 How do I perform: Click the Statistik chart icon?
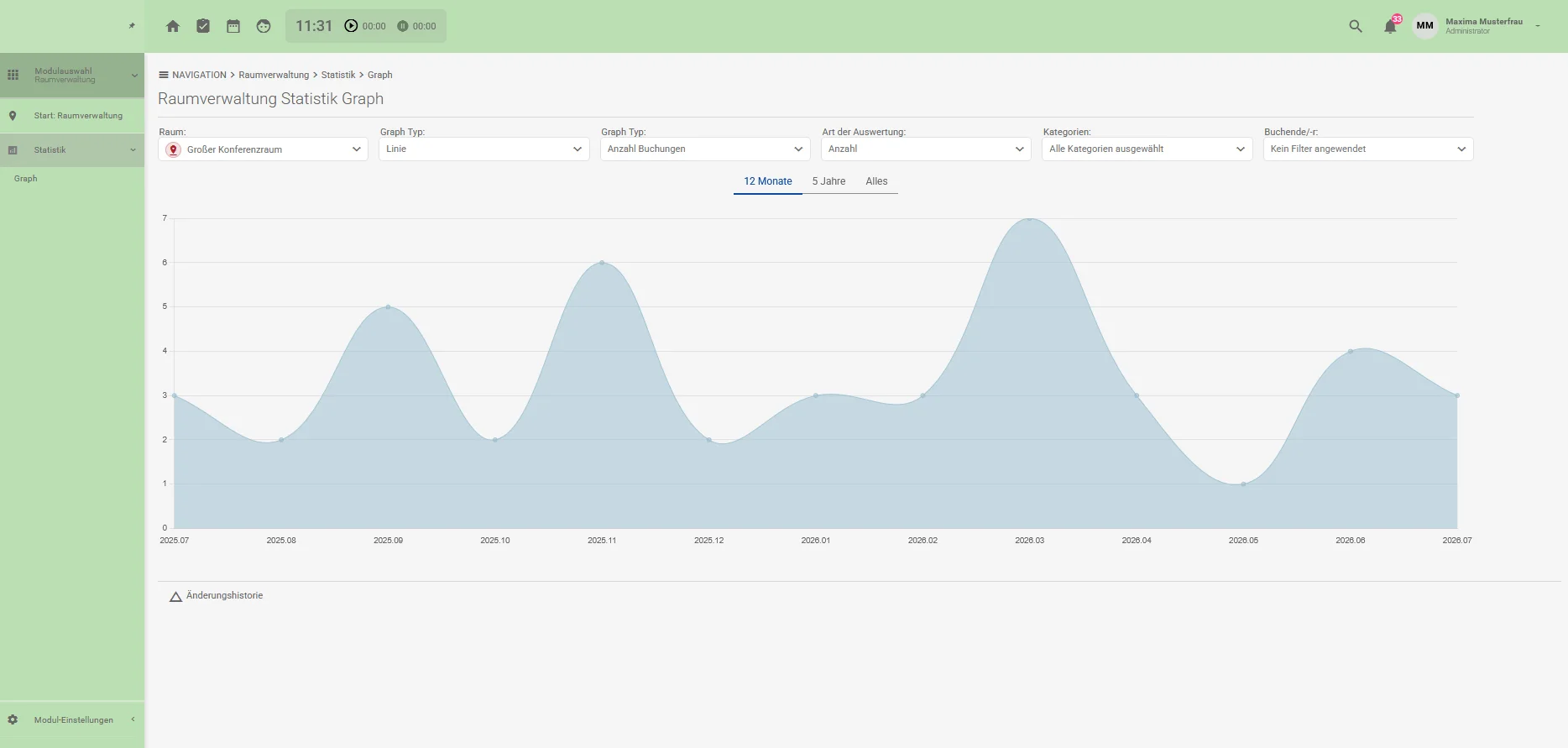click(13, 150)
